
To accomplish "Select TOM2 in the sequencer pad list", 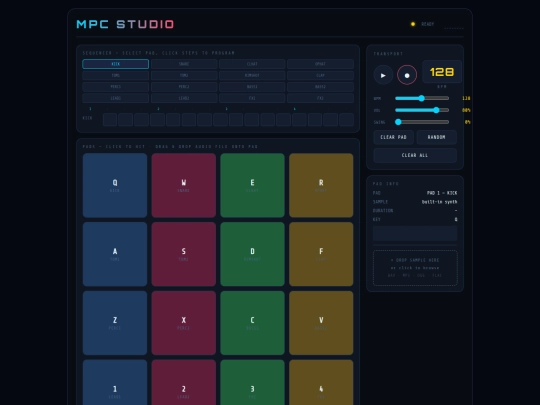I will pyautogui.click(x=184, y=75).
